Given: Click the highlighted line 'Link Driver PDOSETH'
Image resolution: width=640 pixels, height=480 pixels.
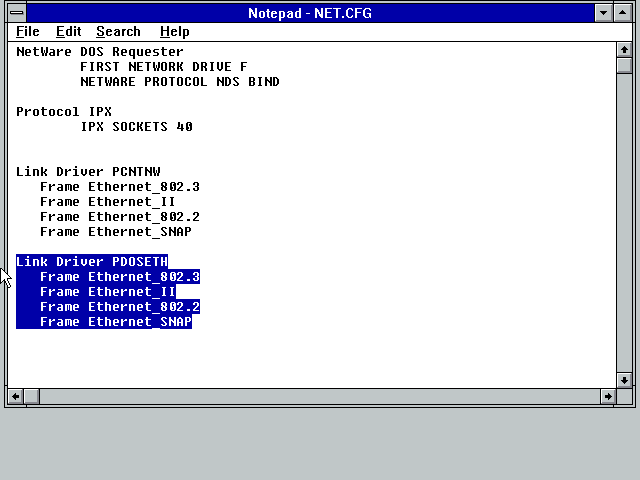Looking at the screenshot, I should pos(92,262).
